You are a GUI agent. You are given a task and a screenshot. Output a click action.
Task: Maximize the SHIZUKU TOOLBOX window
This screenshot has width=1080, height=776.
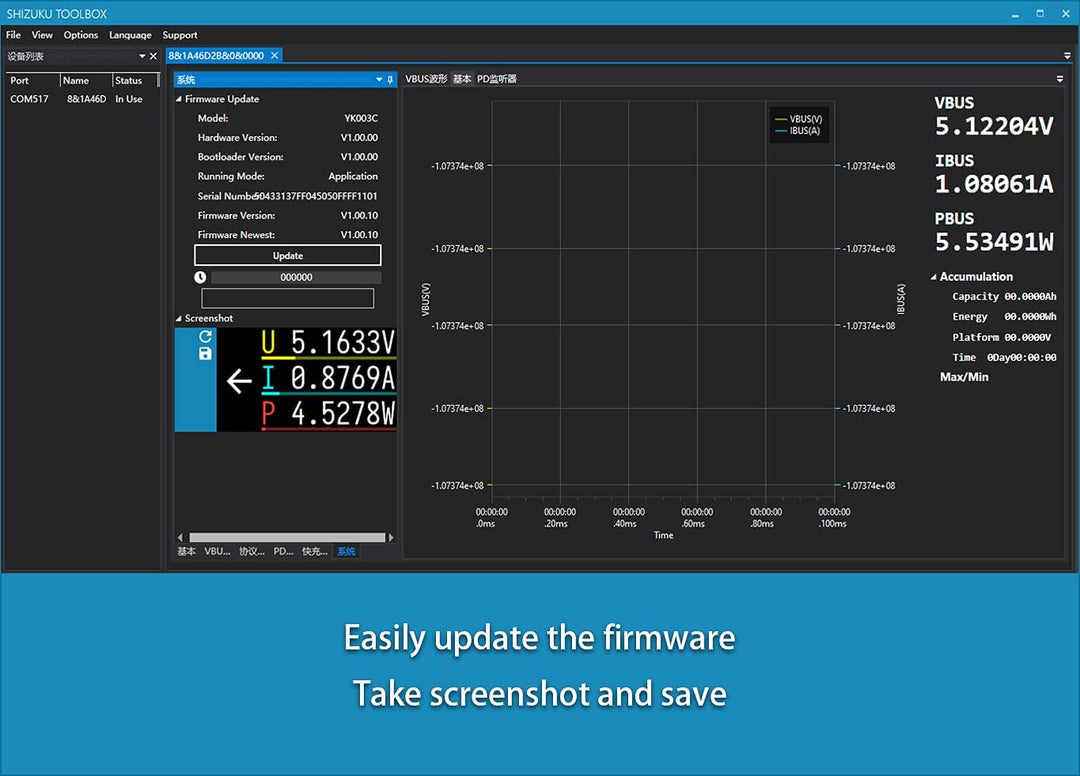[x=1040, y=13]
